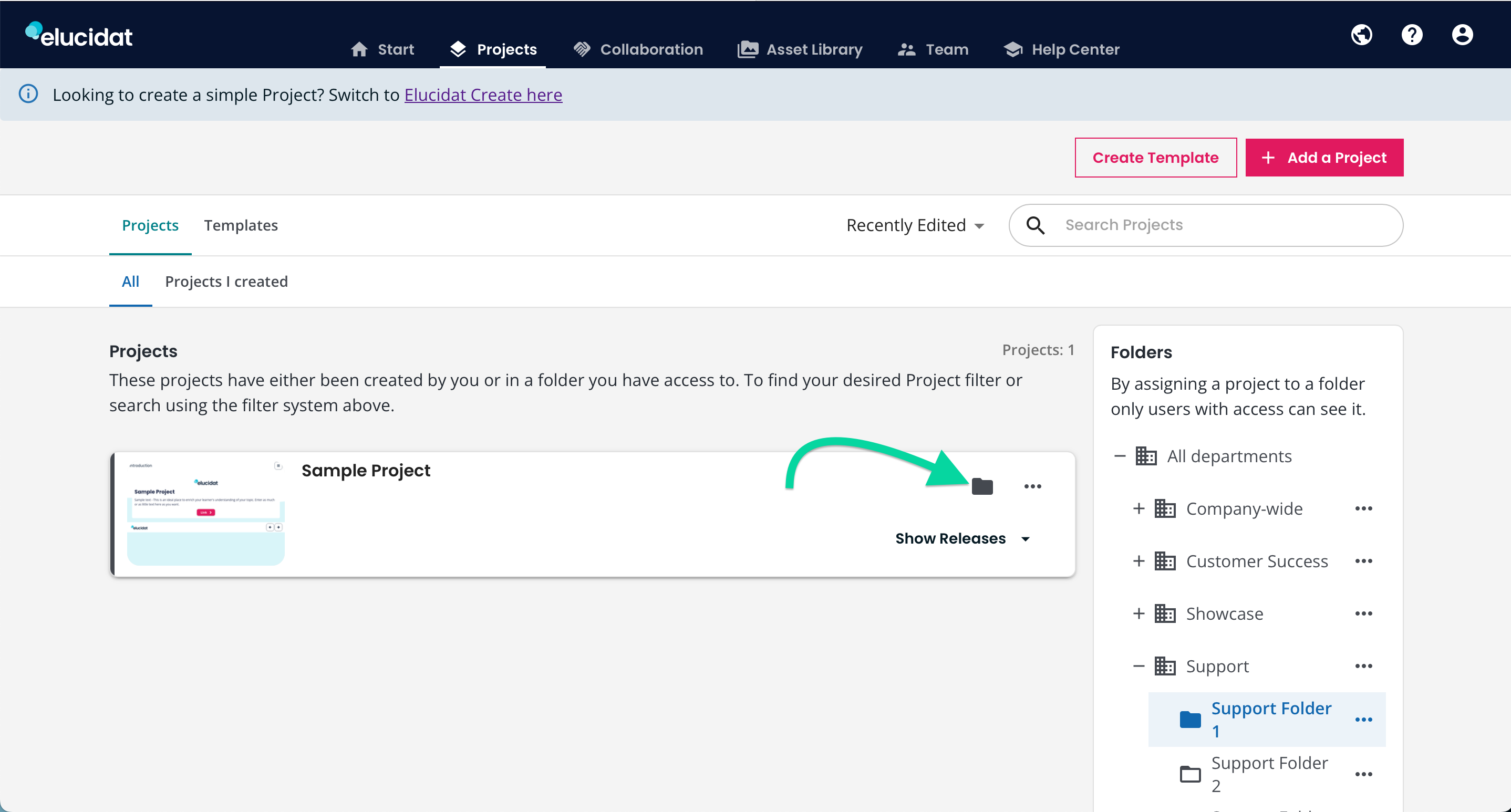The image size is (1511, 812).
Task: Go to the Start nav item
Action: tap(382, 49)
